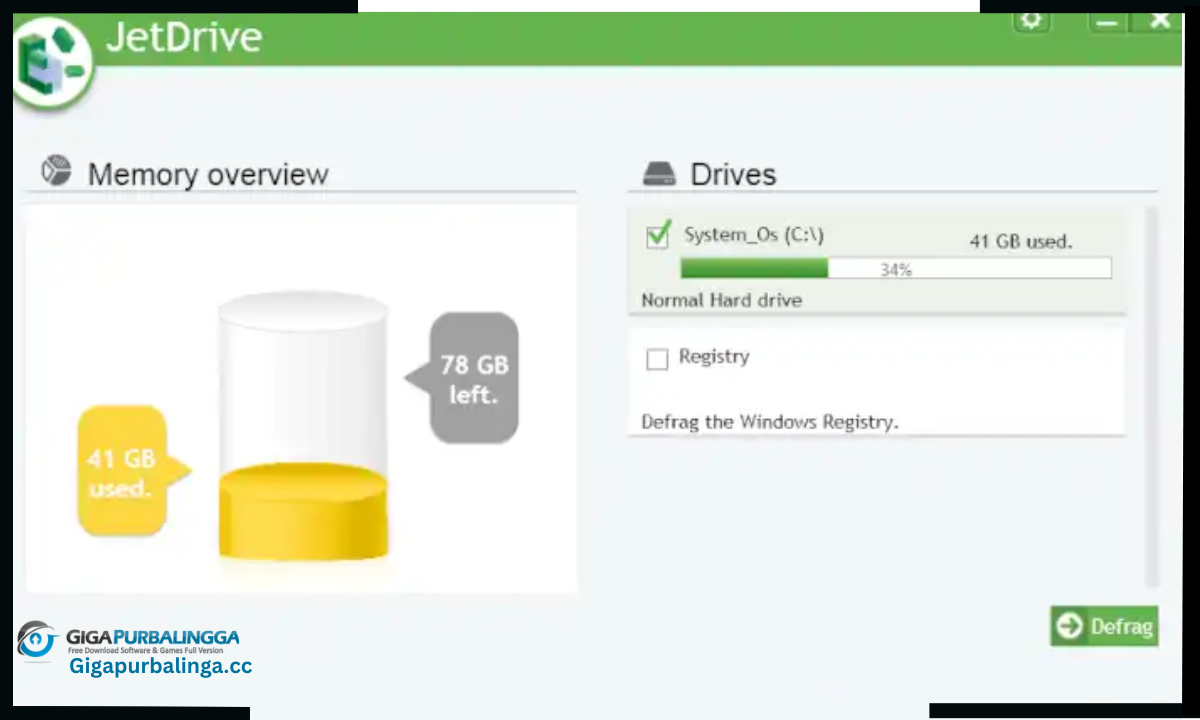This screenshot has height=720, width=1200.
Task: Click the "Normal Hard drive" description
Action: pos(722,300)
